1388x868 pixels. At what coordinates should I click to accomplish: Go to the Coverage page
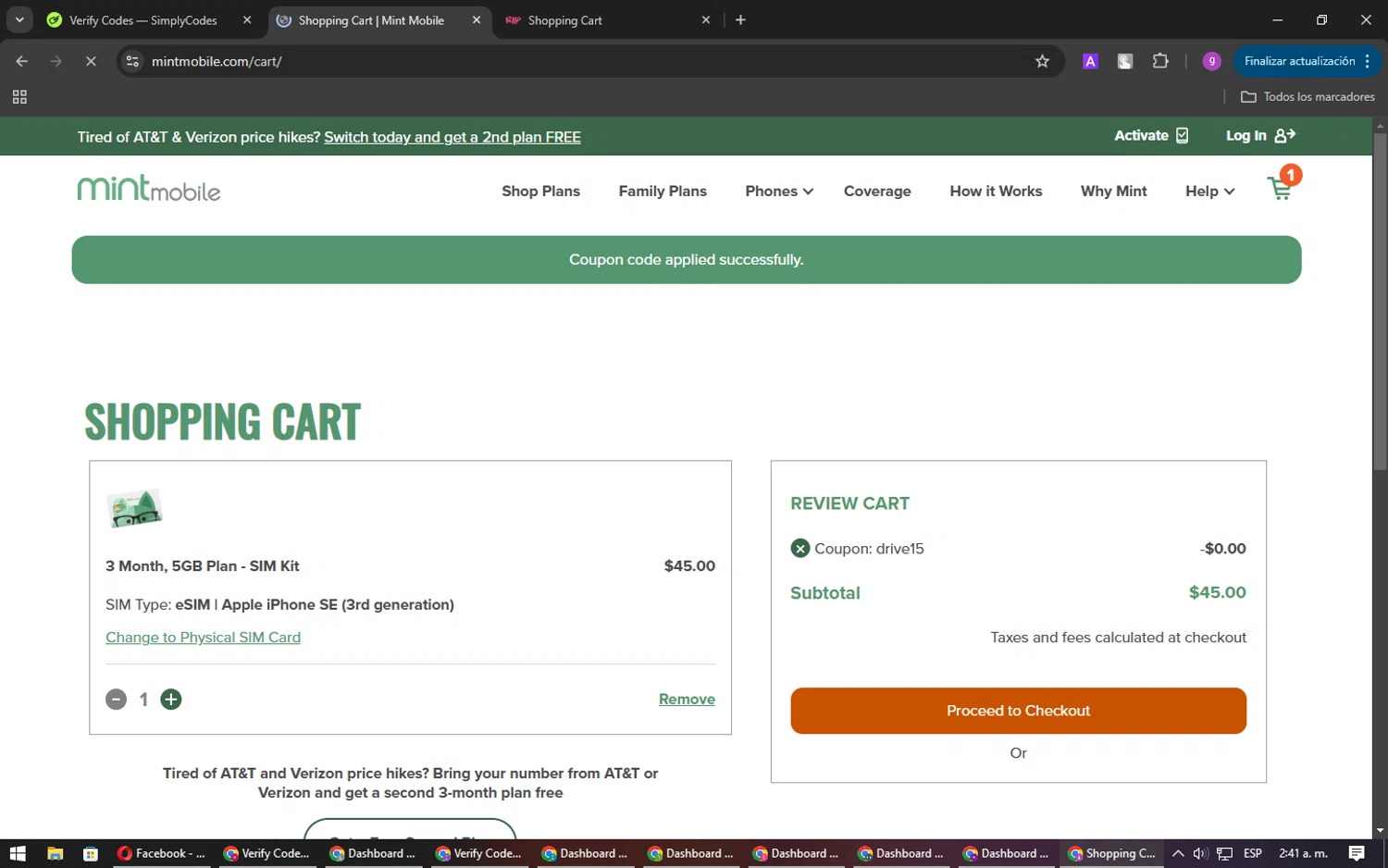coord(877,191)
